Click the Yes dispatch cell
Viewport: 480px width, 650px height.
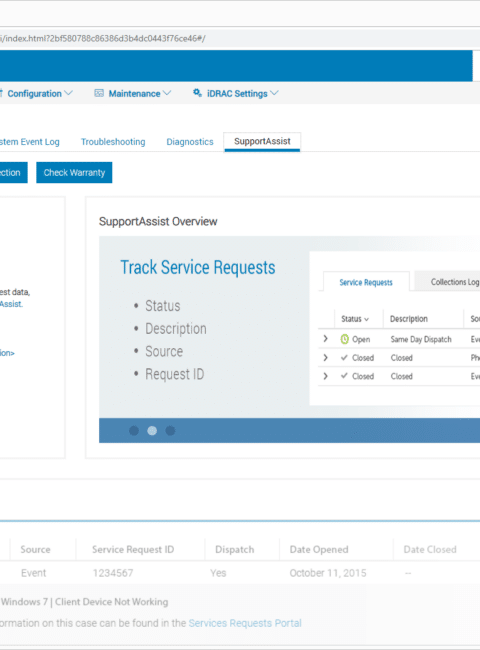(218, 573)
